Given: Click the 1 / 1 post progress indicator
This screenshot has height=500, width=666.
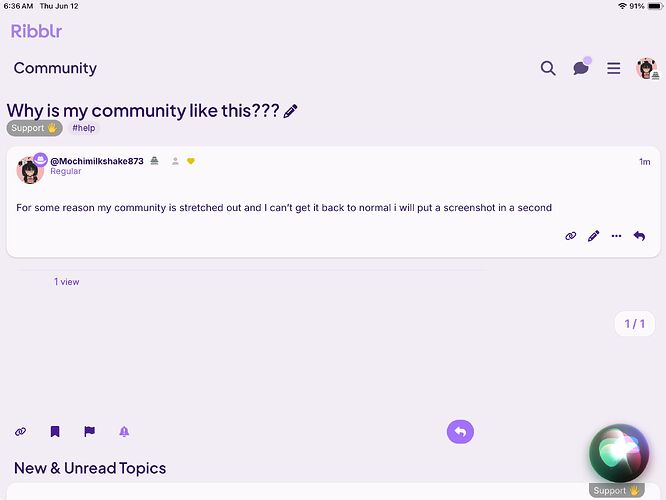Looking at the screenshot, I should pyautogui.click(x=635, y=323).
